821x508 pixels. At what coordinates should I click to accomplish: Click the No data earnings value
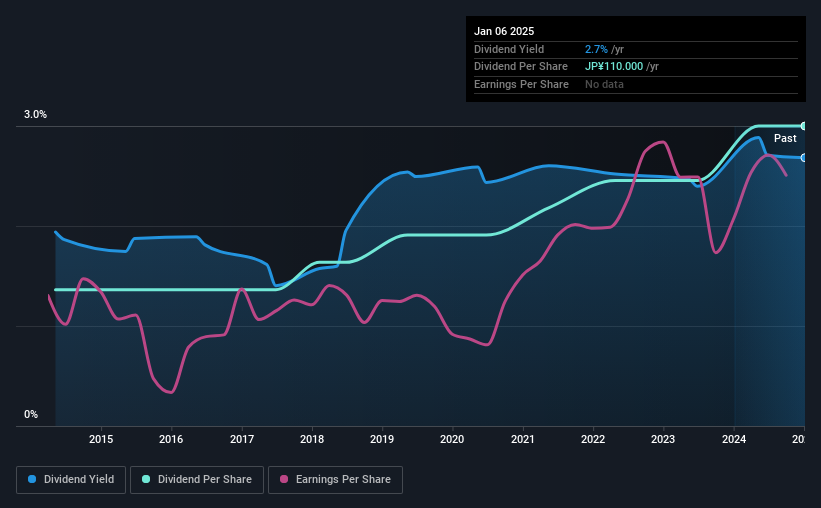coord(604,84)
